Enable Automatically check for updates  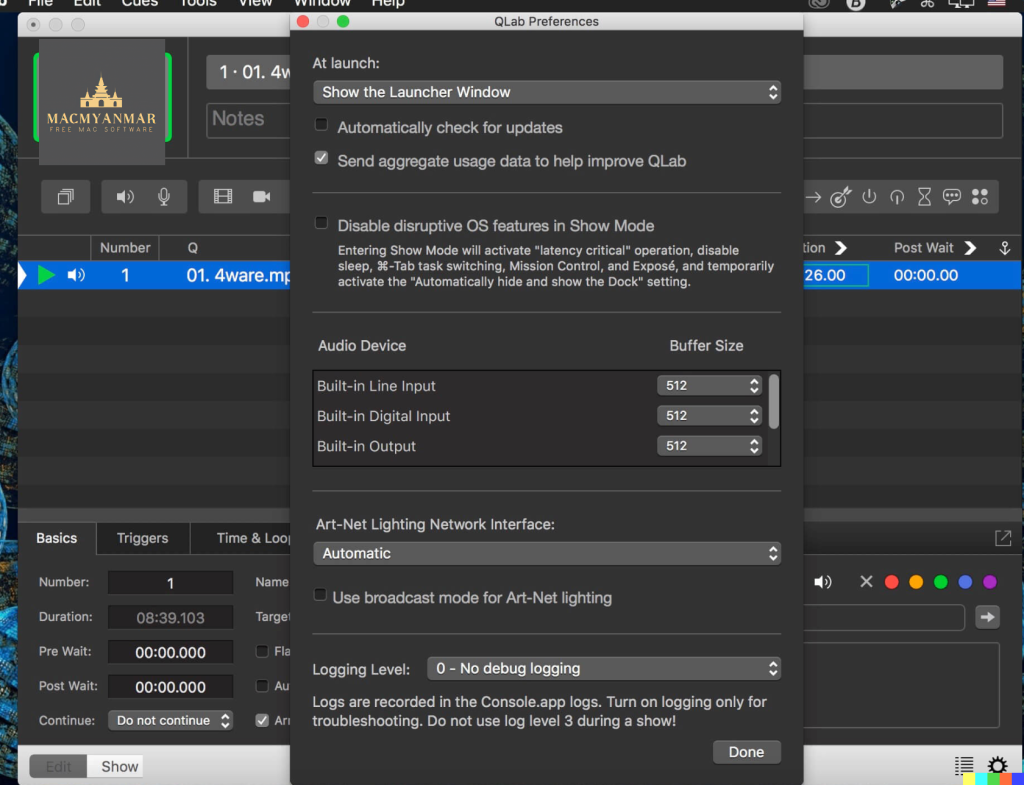[321, 124]
